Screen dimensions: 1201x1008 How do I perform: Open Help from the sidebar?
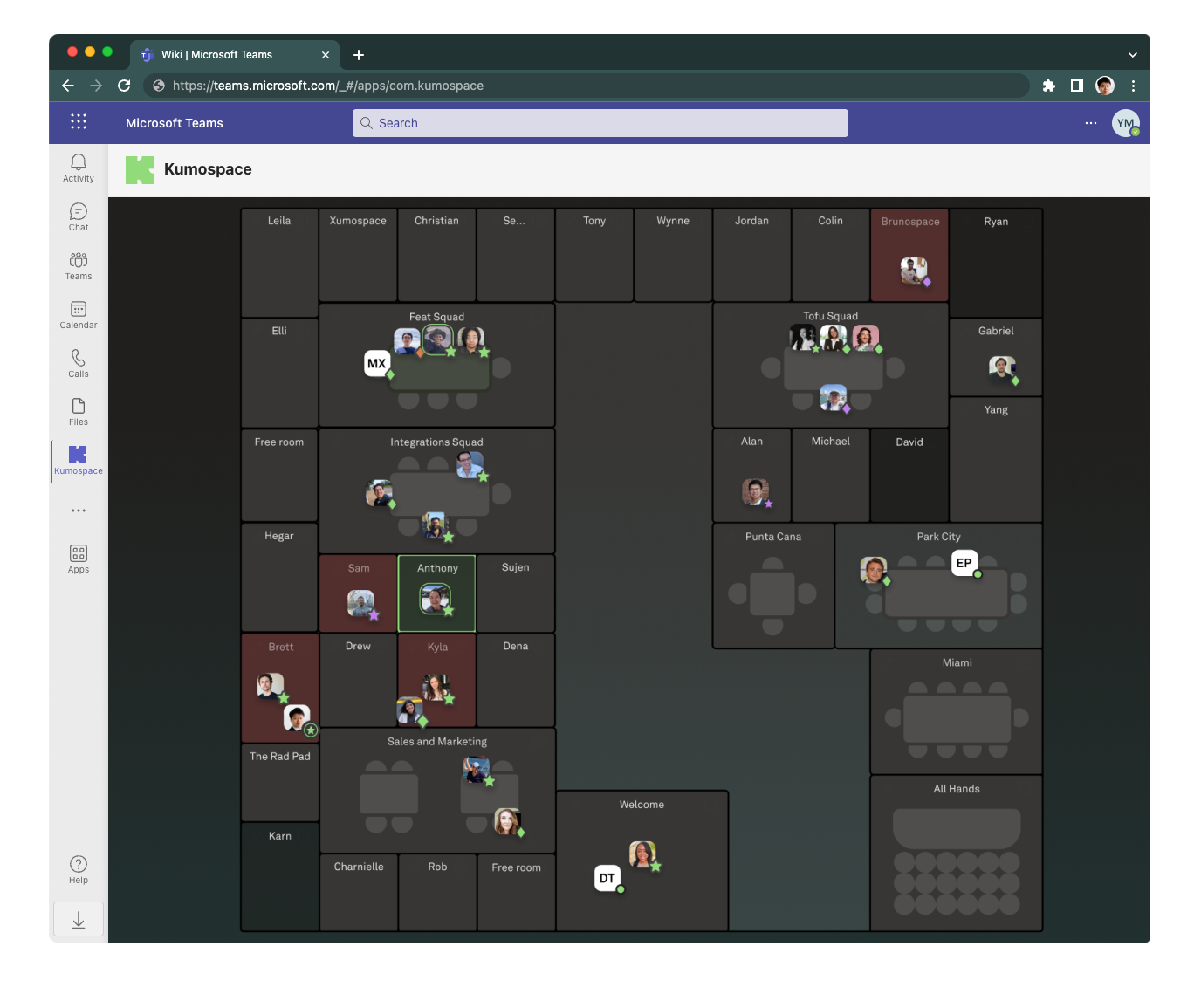pyautogui.click(x=78, y=867)
